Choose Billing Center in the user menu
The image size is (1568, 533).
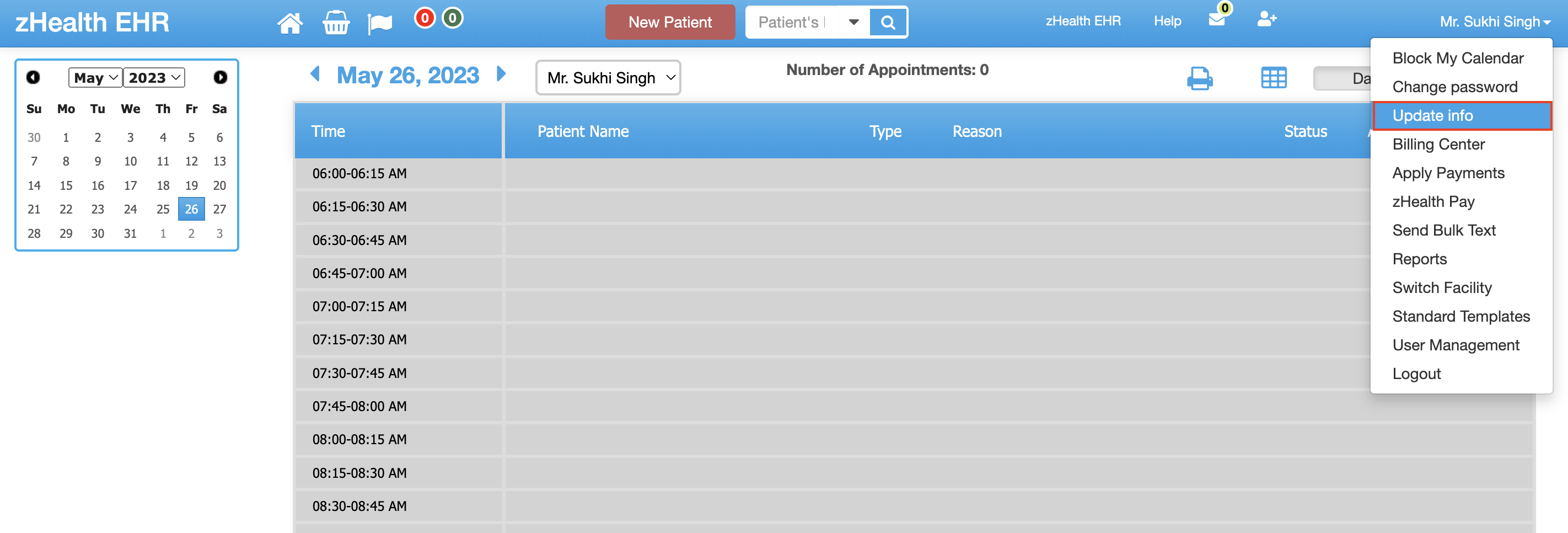[1438, 145]
